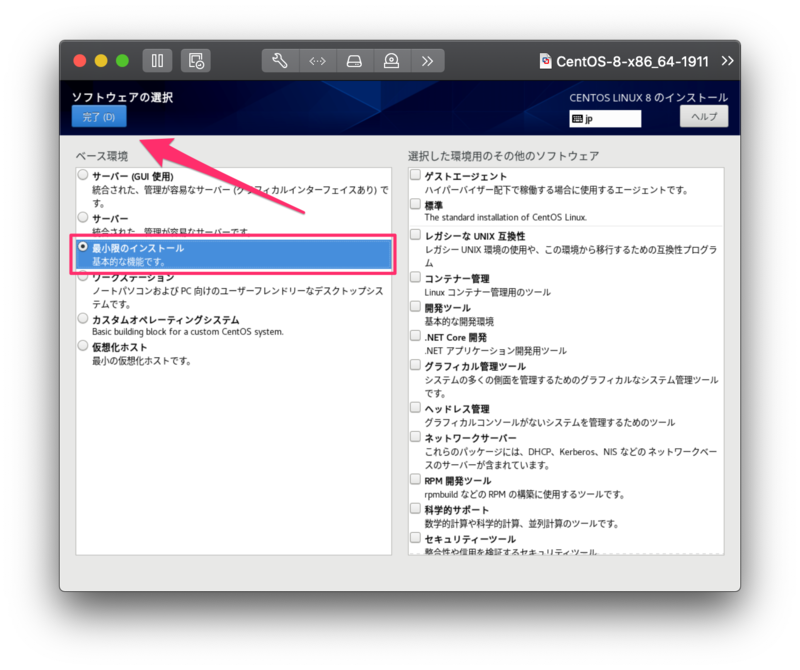Check .NET Core 開発 add-on
800x670 pixels.
click(415, 336)
